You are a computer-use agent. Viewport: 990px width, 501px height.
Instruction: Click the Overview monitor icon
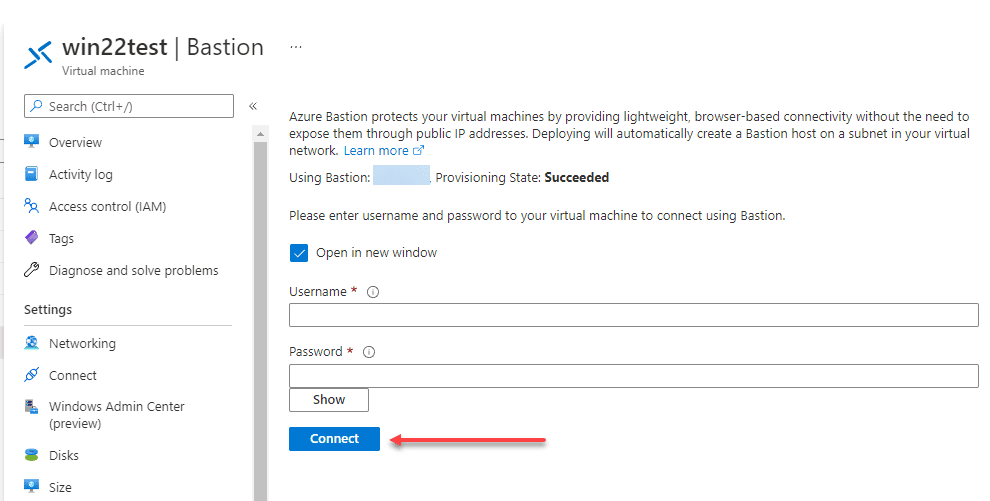tap(31, 142)
